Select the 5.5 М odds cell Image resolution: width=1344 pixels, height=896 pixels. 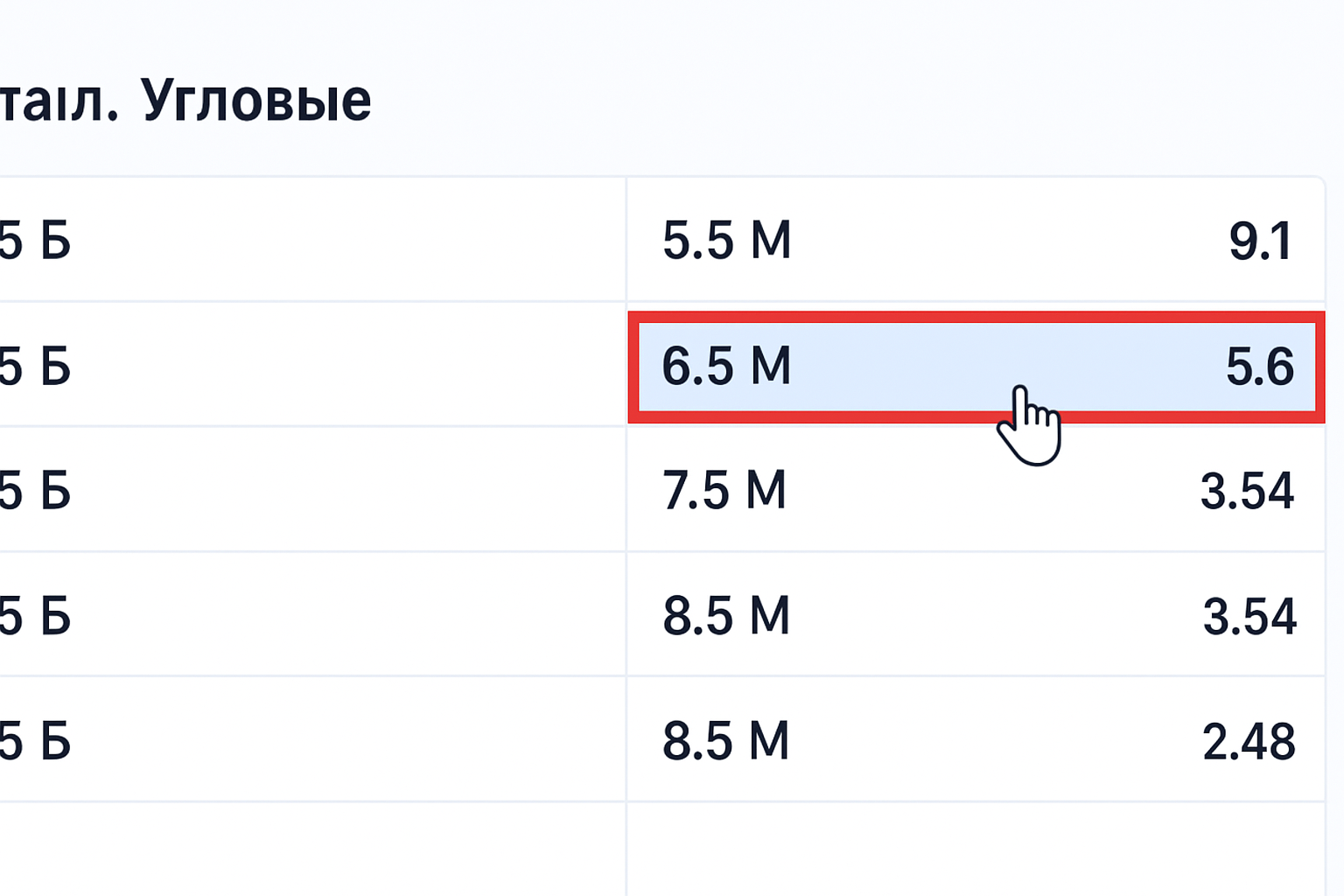click(976, 241)
